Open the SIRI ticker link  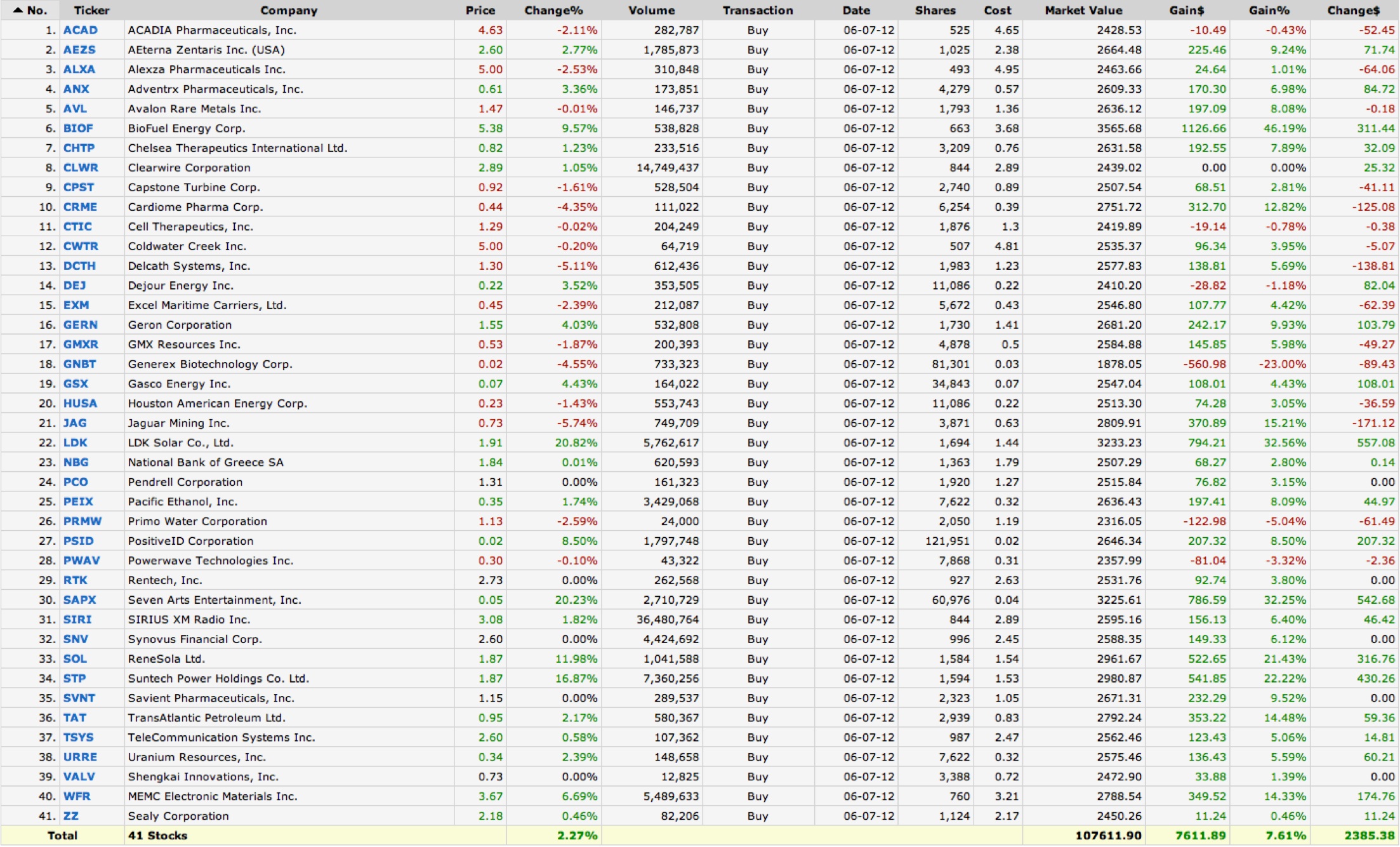[77, 619]
